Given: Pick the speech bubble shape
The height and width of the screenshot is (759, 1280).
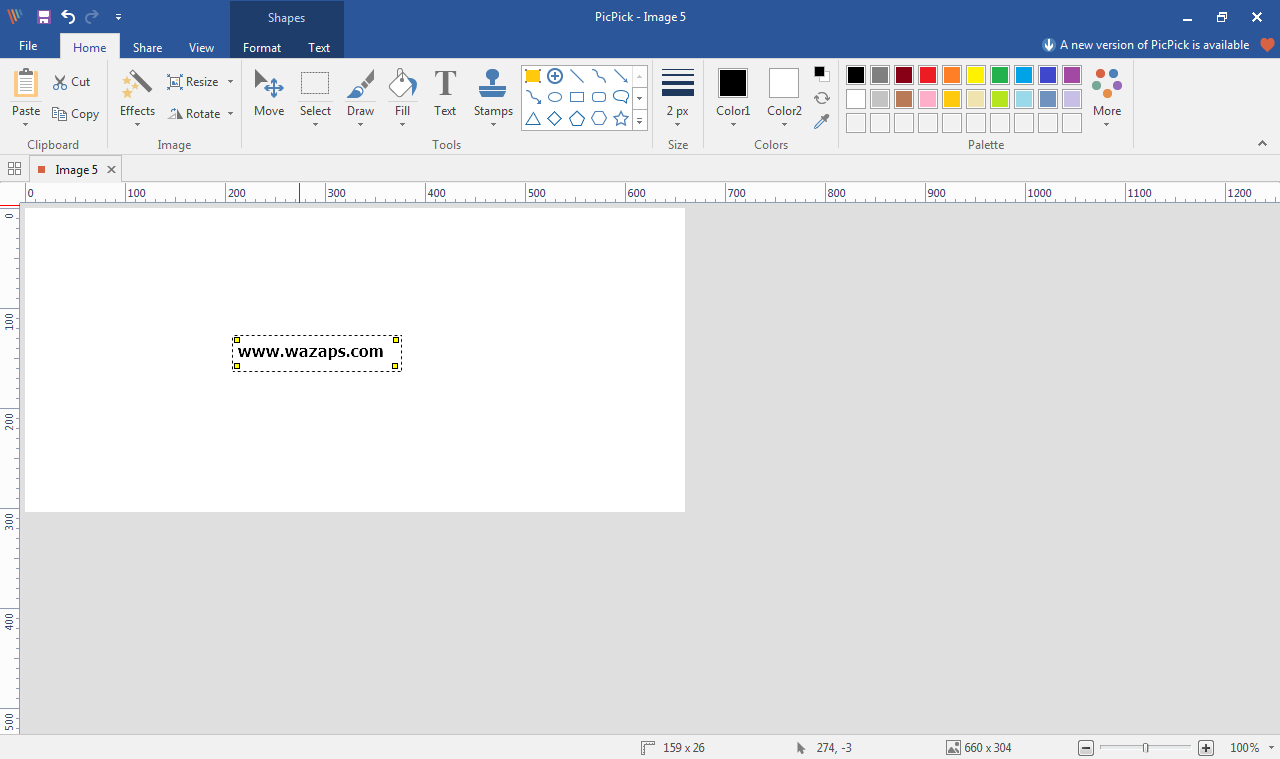Looking at the screenshot, I should [621, 97].
